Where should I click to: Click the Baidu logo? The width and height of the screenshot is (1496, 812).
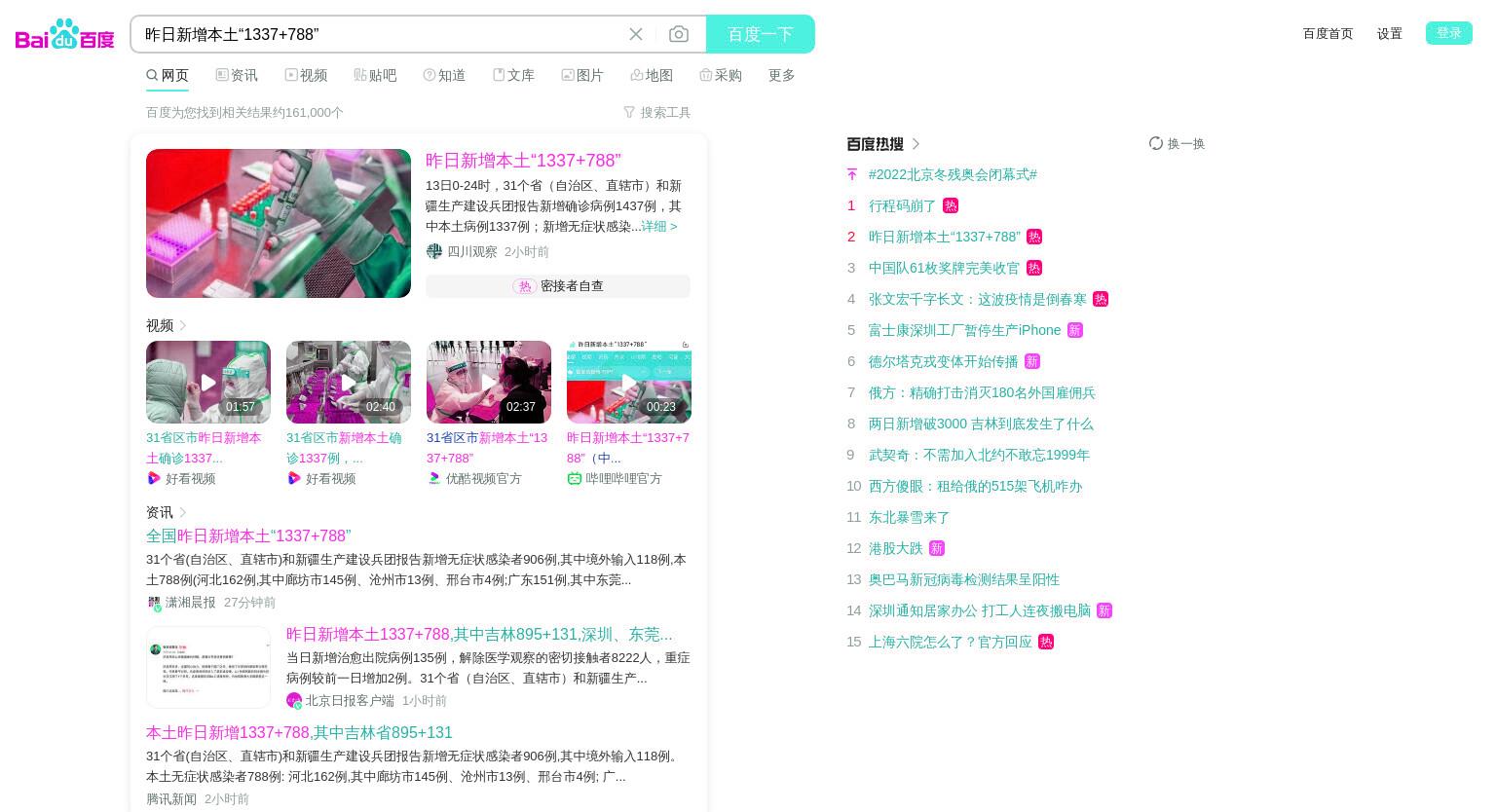tap(65, 34)
